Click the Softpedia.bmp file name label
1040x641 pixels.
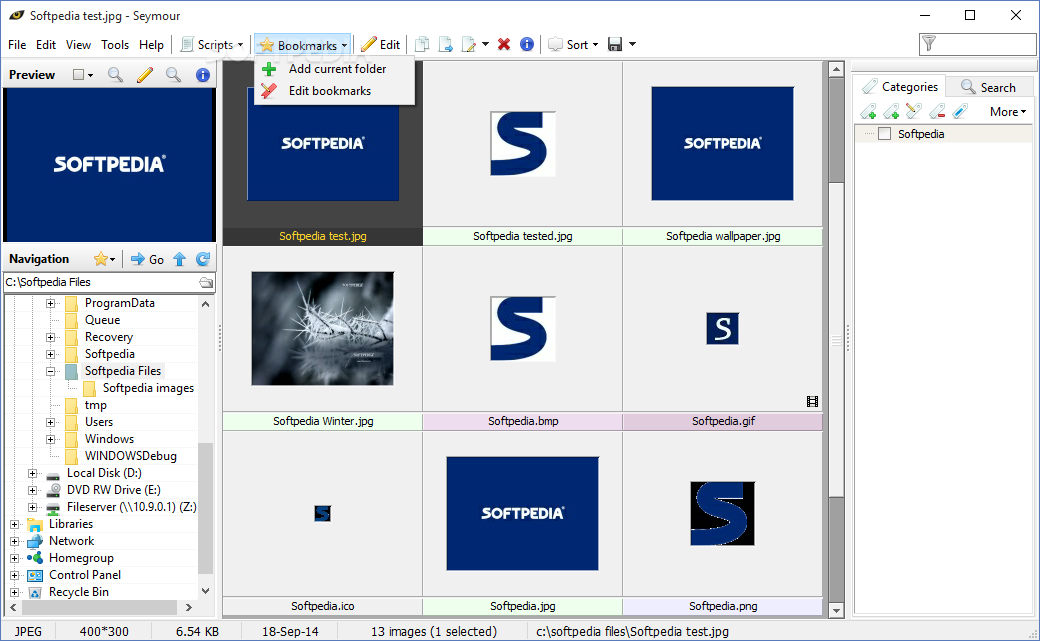tap(523, 421)
